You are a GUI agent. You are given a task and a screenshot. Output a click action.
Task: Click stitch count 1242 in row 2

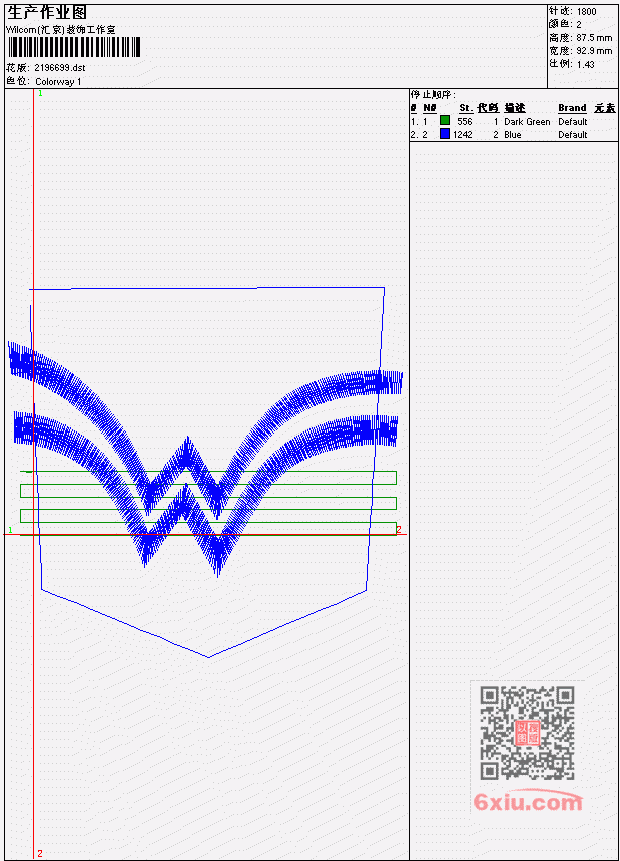coord(462,135)
